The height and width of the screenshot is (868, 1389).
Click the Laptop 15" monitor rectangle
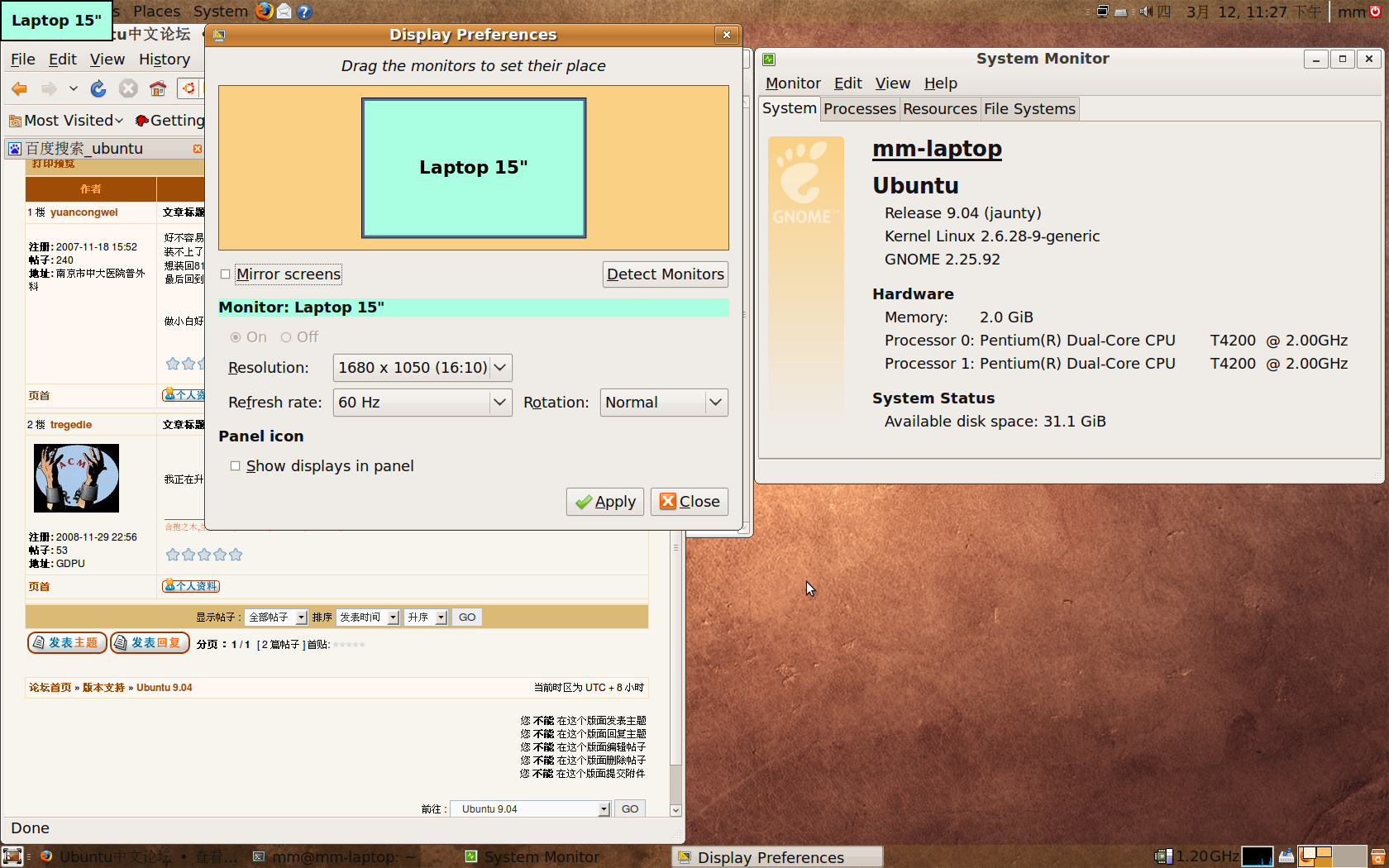click(x=474, y=168)
